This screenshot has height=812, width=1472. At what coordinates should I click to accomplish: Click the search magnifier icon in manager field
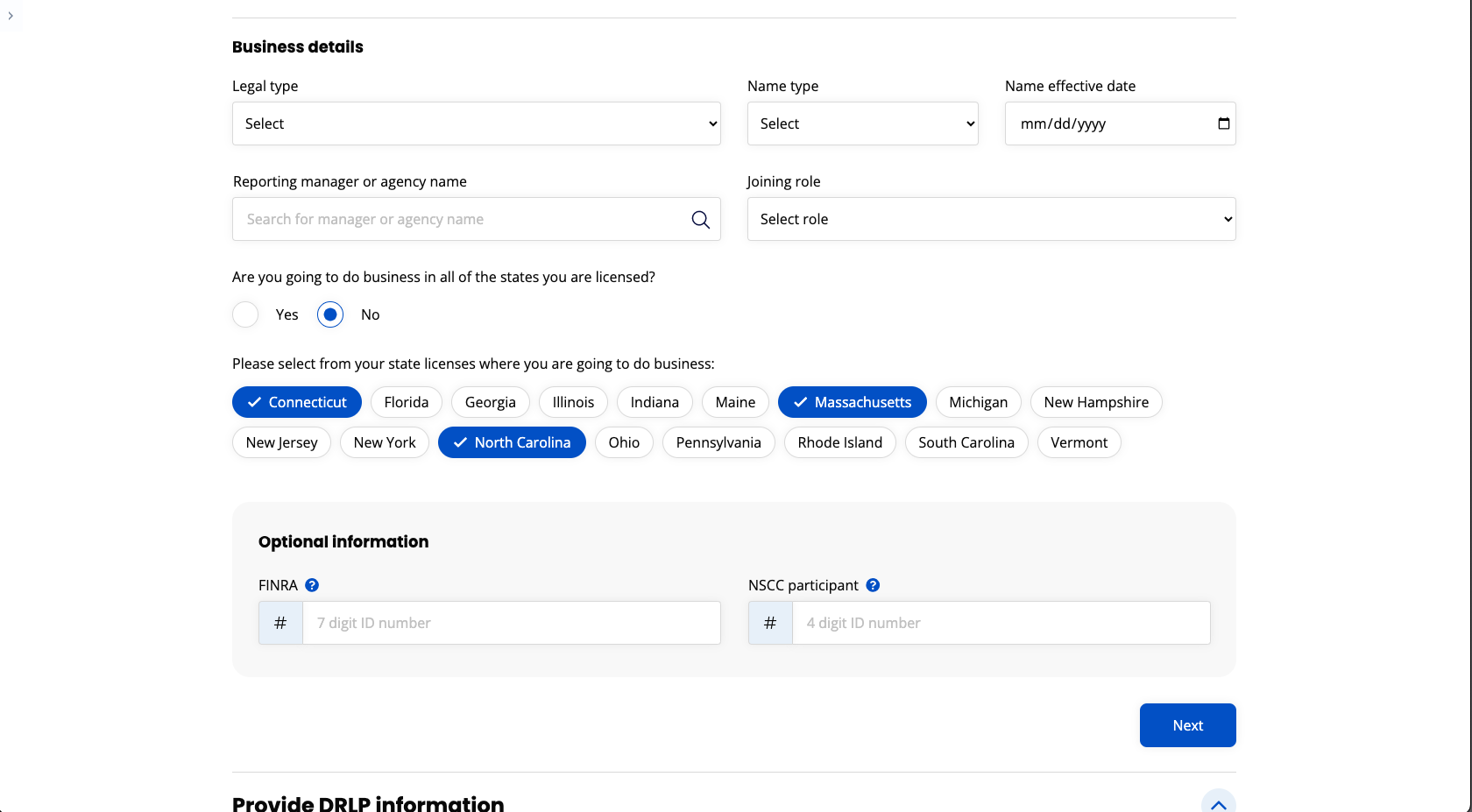700,220
